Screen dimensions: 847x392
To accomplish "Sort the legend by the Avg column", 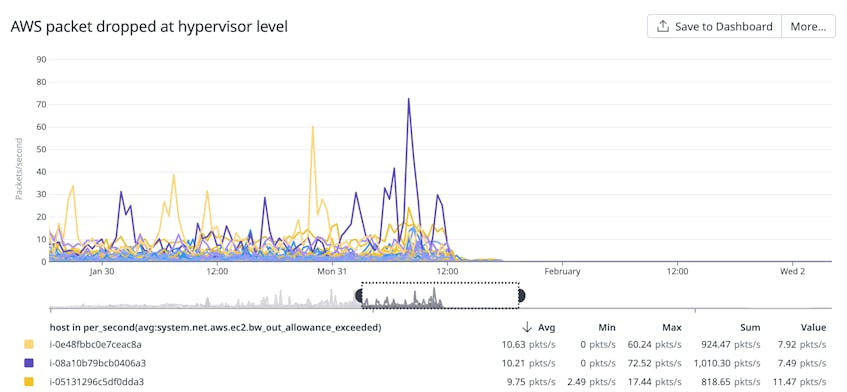I will point(546,327).
